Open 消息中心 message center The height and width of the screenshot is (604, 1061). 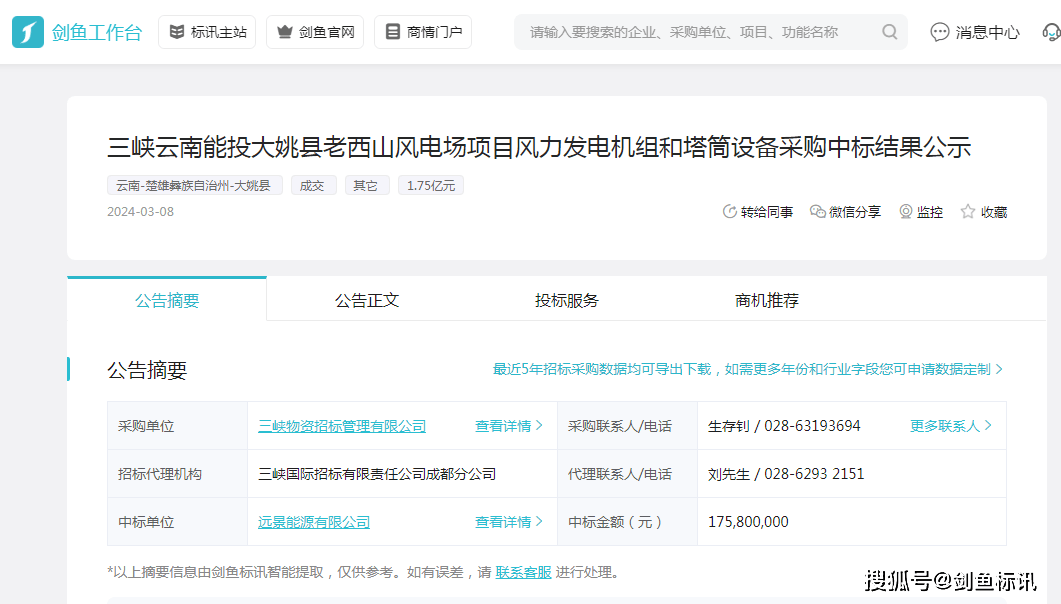pyautogui.click(x=974, y=32)
